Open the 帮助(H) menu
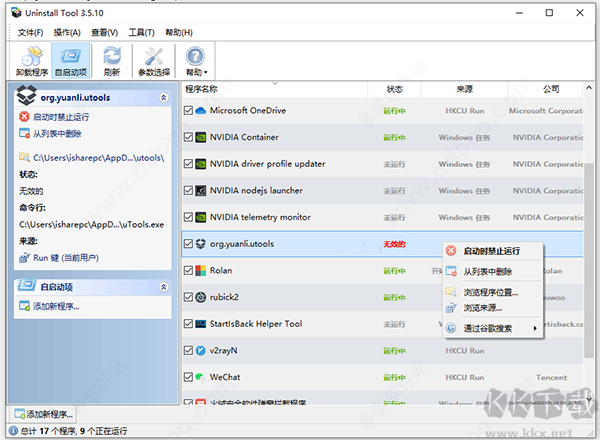This screenshot has width=600, height=440. [x=179, y=33]
